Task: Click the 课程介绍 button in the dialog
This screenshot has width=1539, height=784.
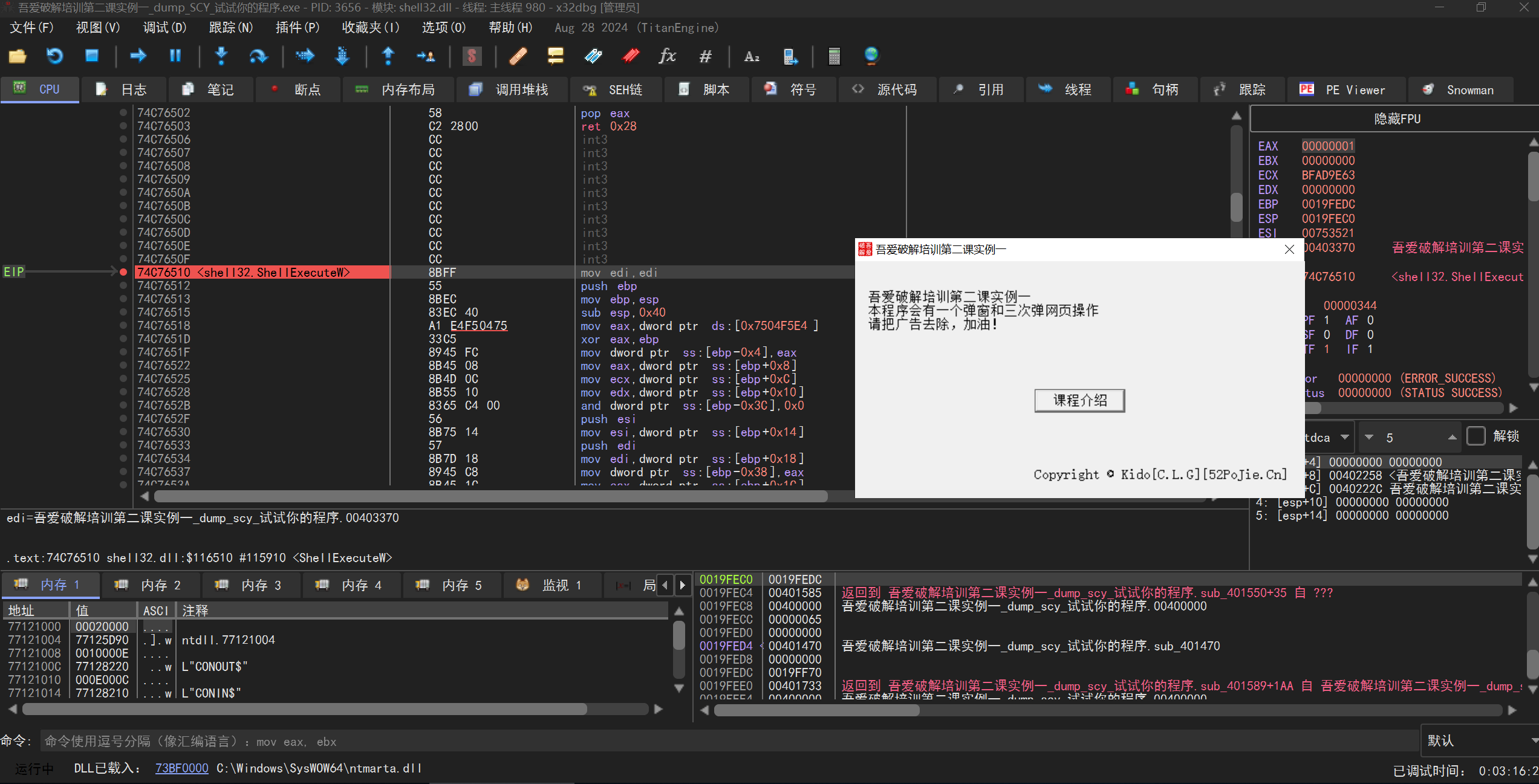Action: (1080, 400)
